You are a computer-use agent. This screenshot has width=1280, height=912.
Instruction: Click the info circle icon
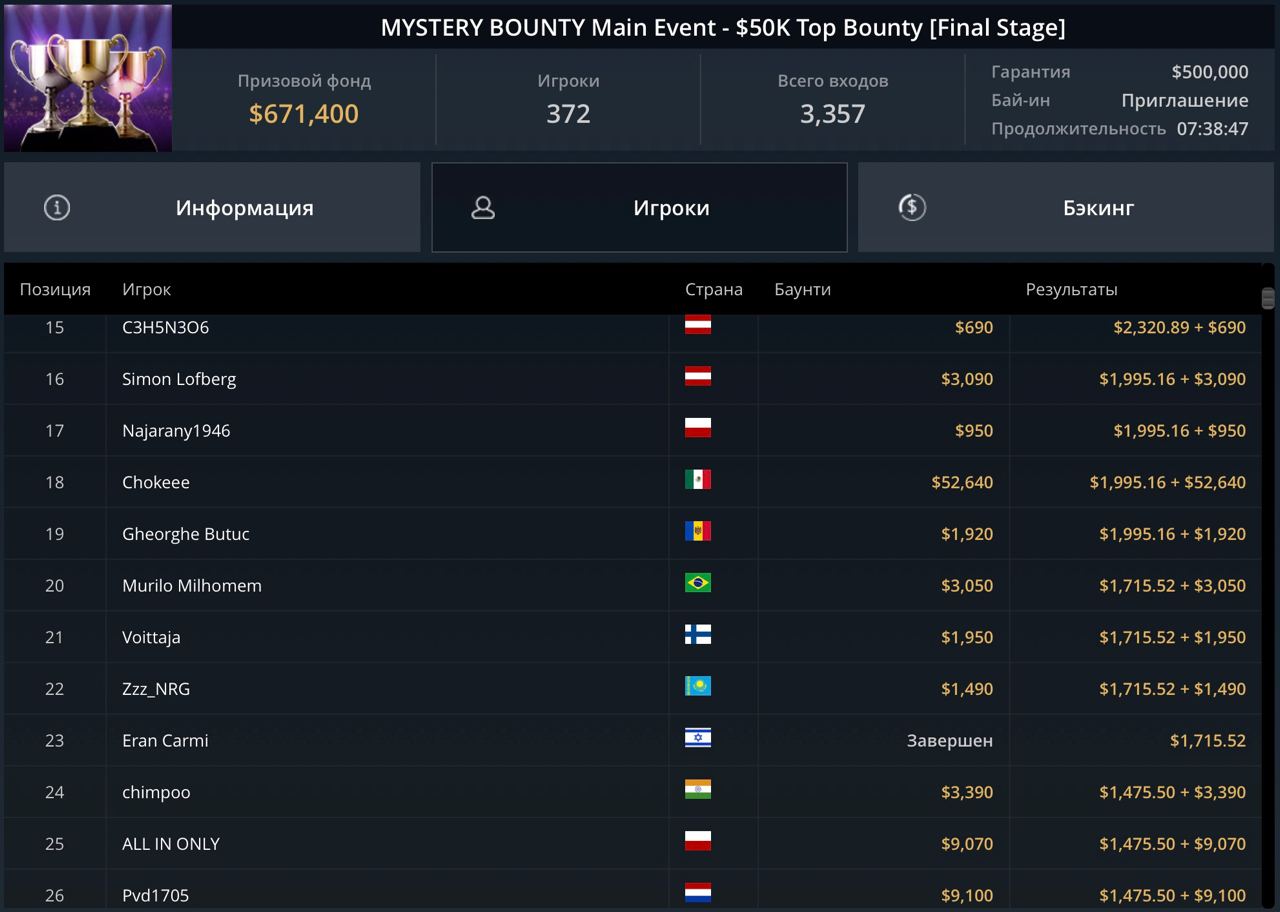click(57, 207)
